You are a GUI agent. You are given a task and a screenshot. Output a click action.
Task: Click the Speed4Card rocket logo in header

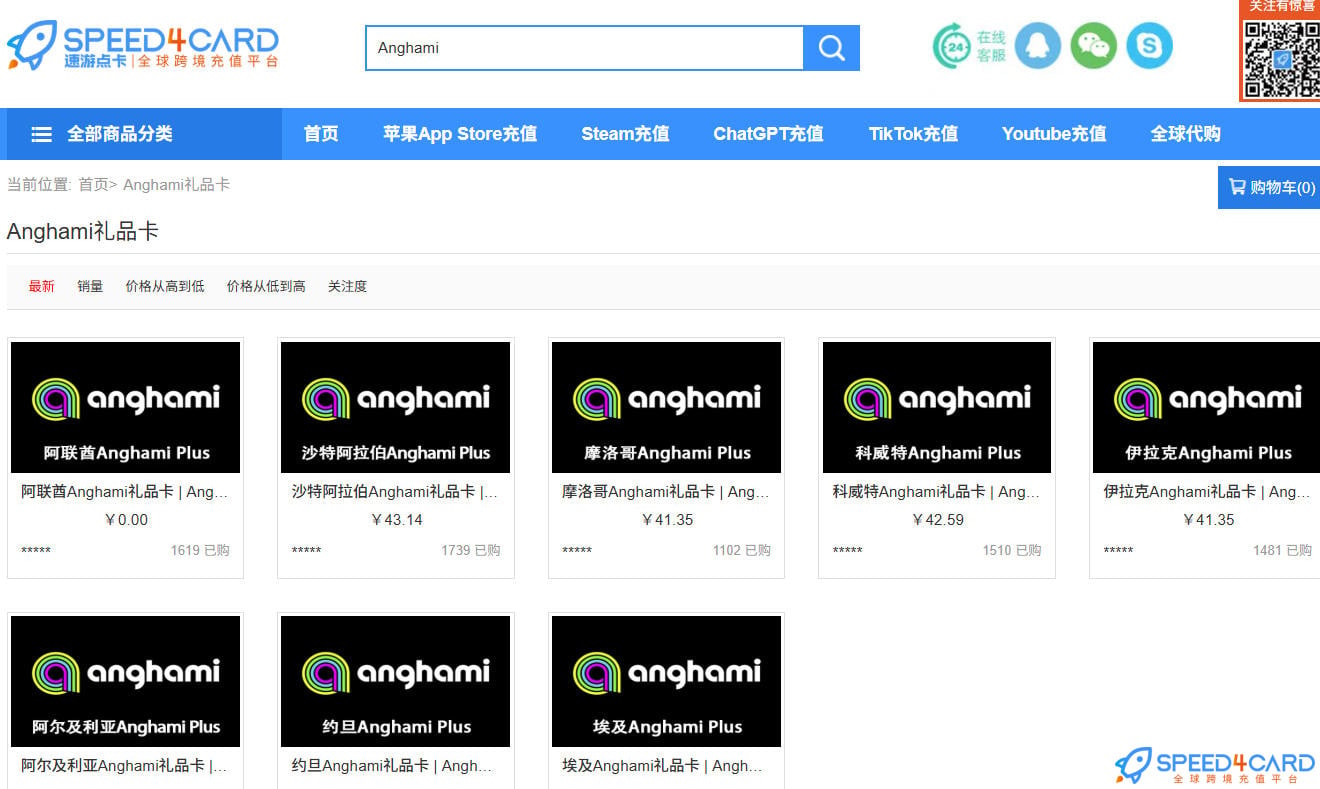pos(143,46)
